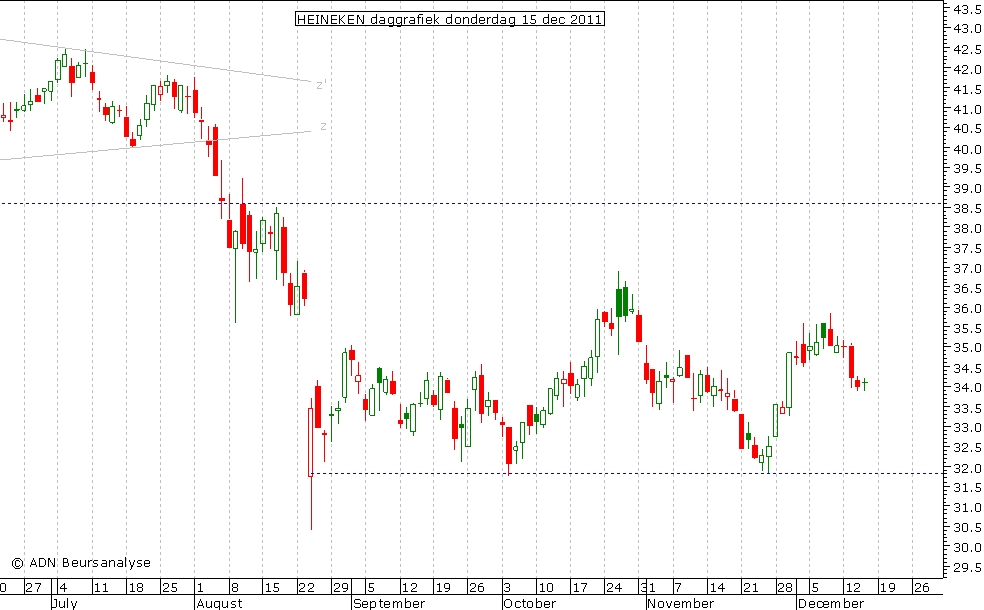Select the September month label
Viewport: 984px width, 610px height.
389,603
